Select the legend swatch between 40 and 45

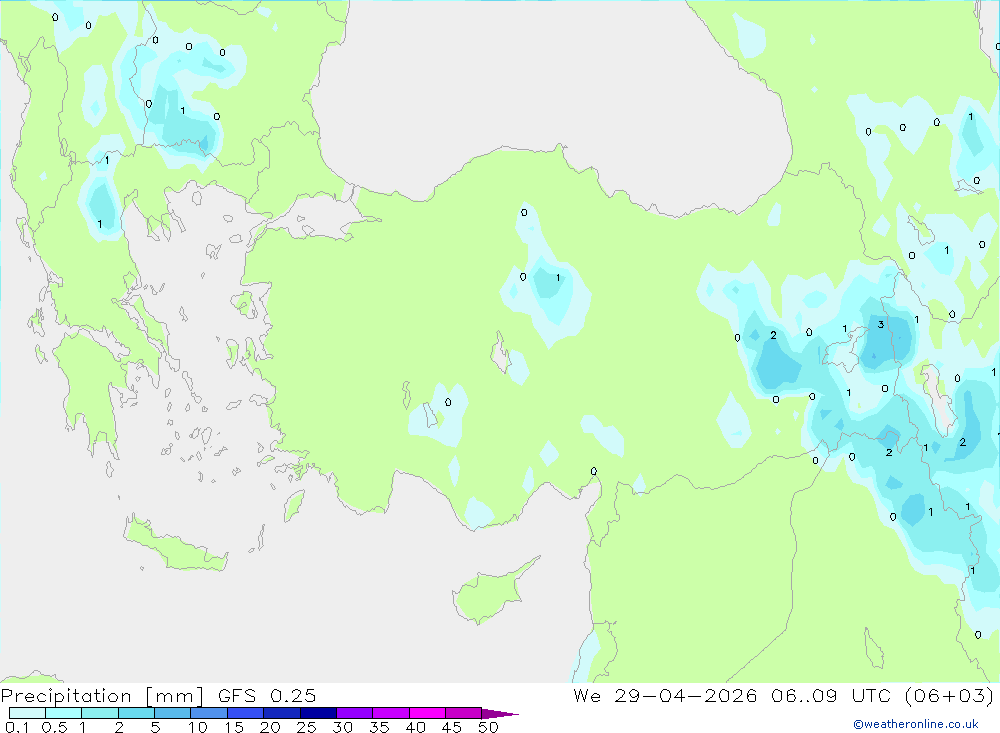coord(427,713)
